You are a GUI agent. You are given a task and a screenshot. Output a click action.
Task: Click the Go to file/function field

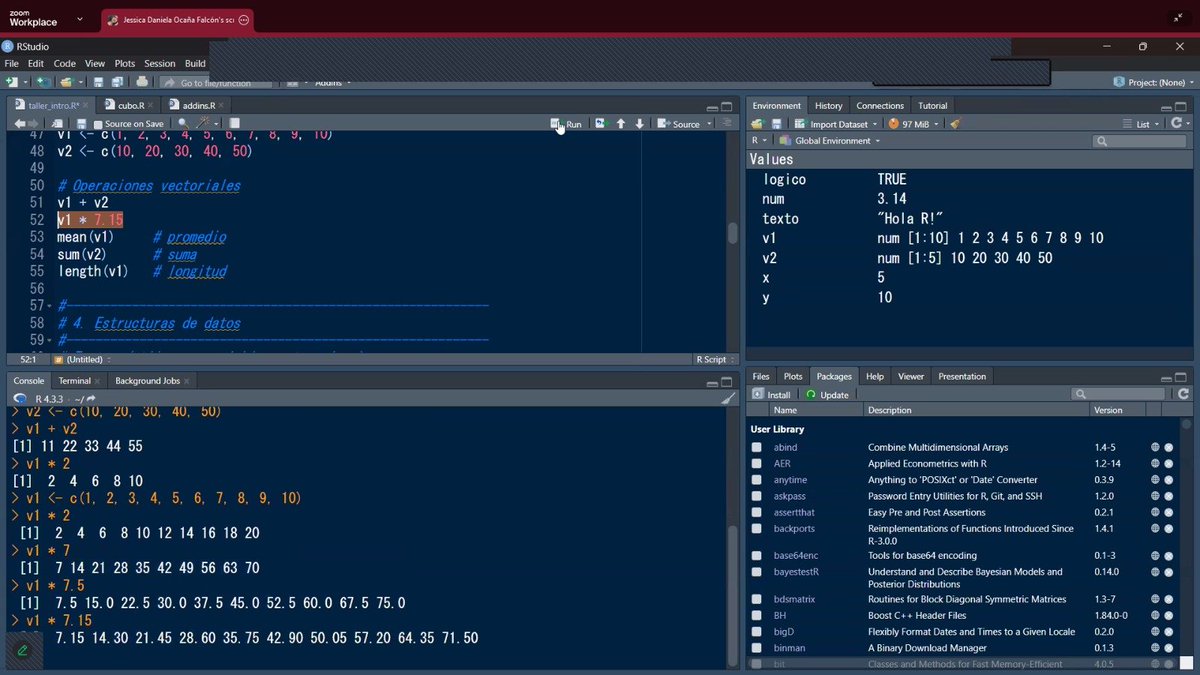tap(215, 83)
